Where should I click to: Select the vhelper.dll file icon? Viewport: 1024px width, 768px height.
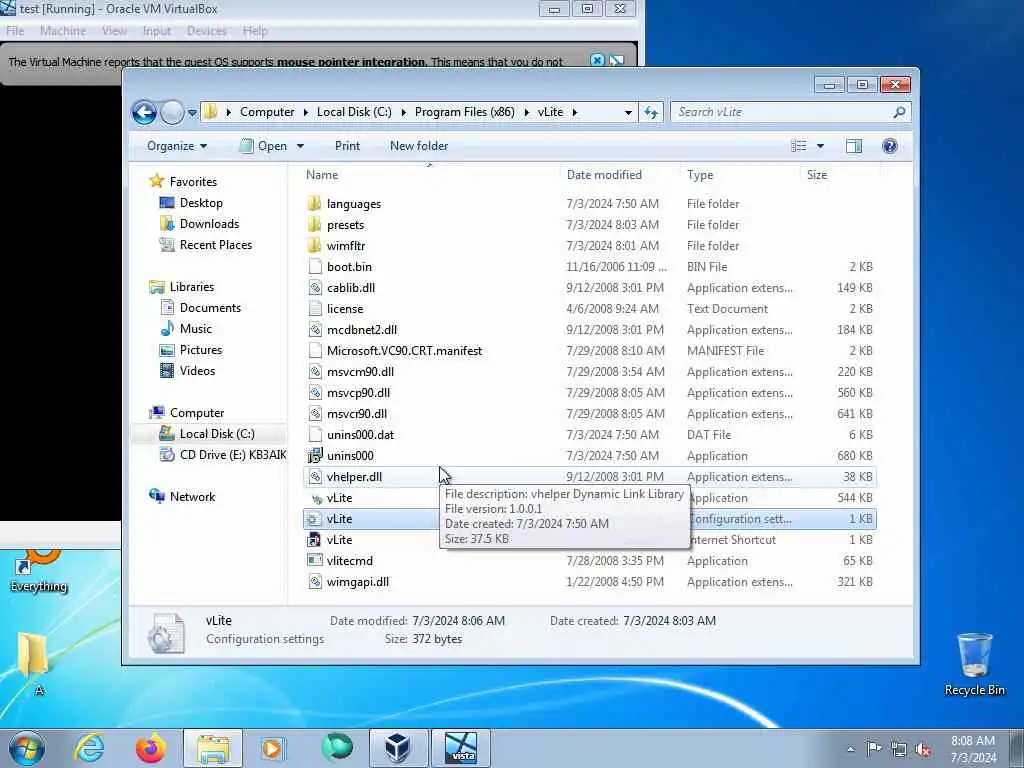click(315, 477)
